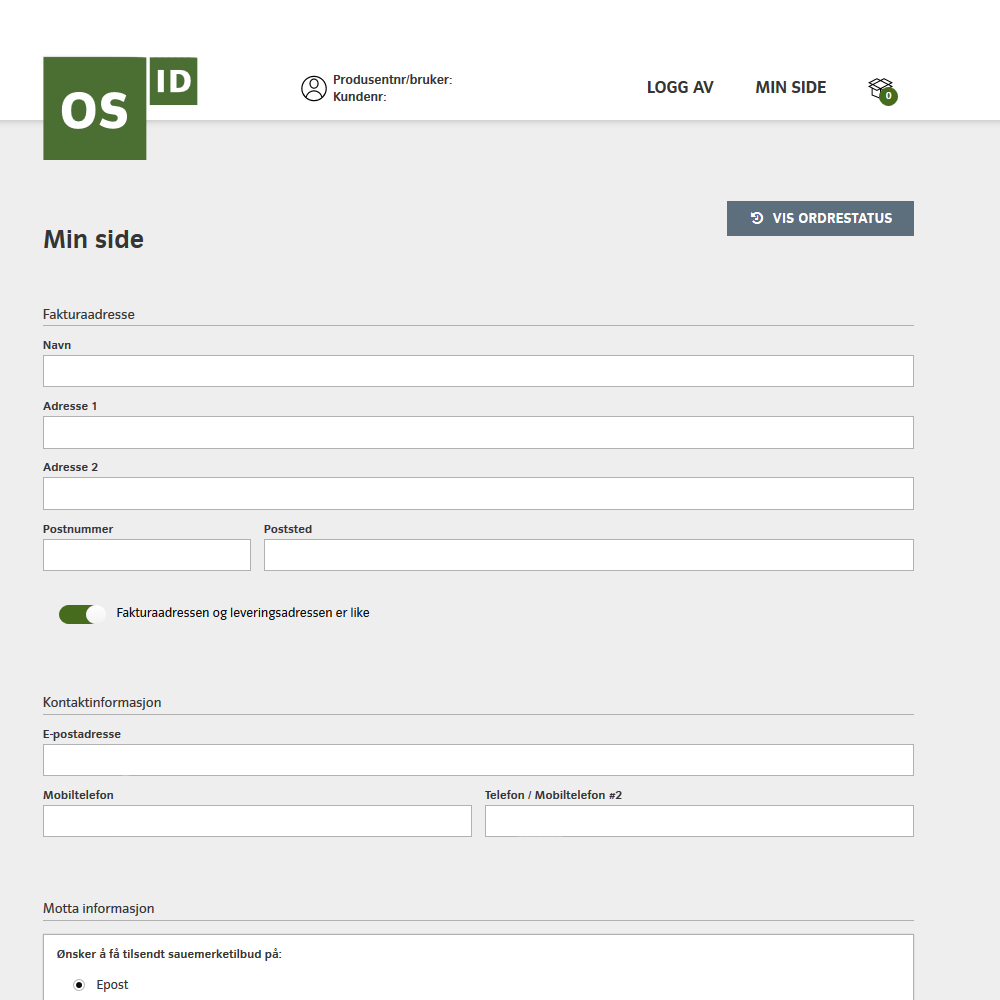The image size is (1000, 1000).
Task: Open MIN SIDE in the header
Action: (790, 87)
